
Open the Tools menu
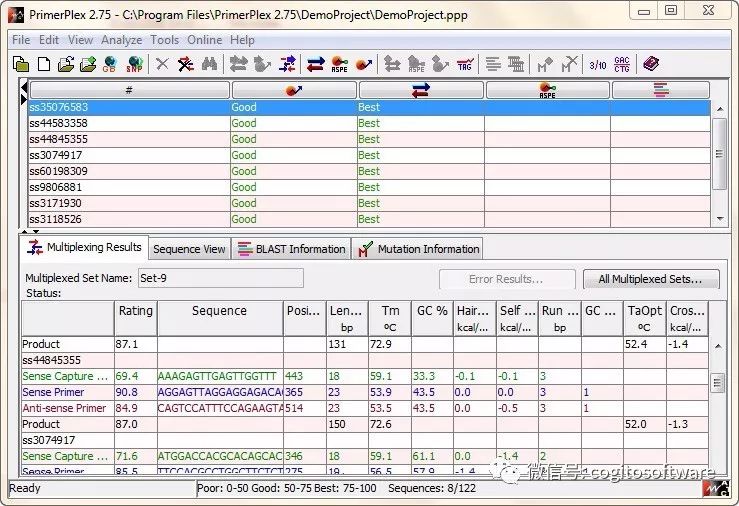tap(164, 40)
